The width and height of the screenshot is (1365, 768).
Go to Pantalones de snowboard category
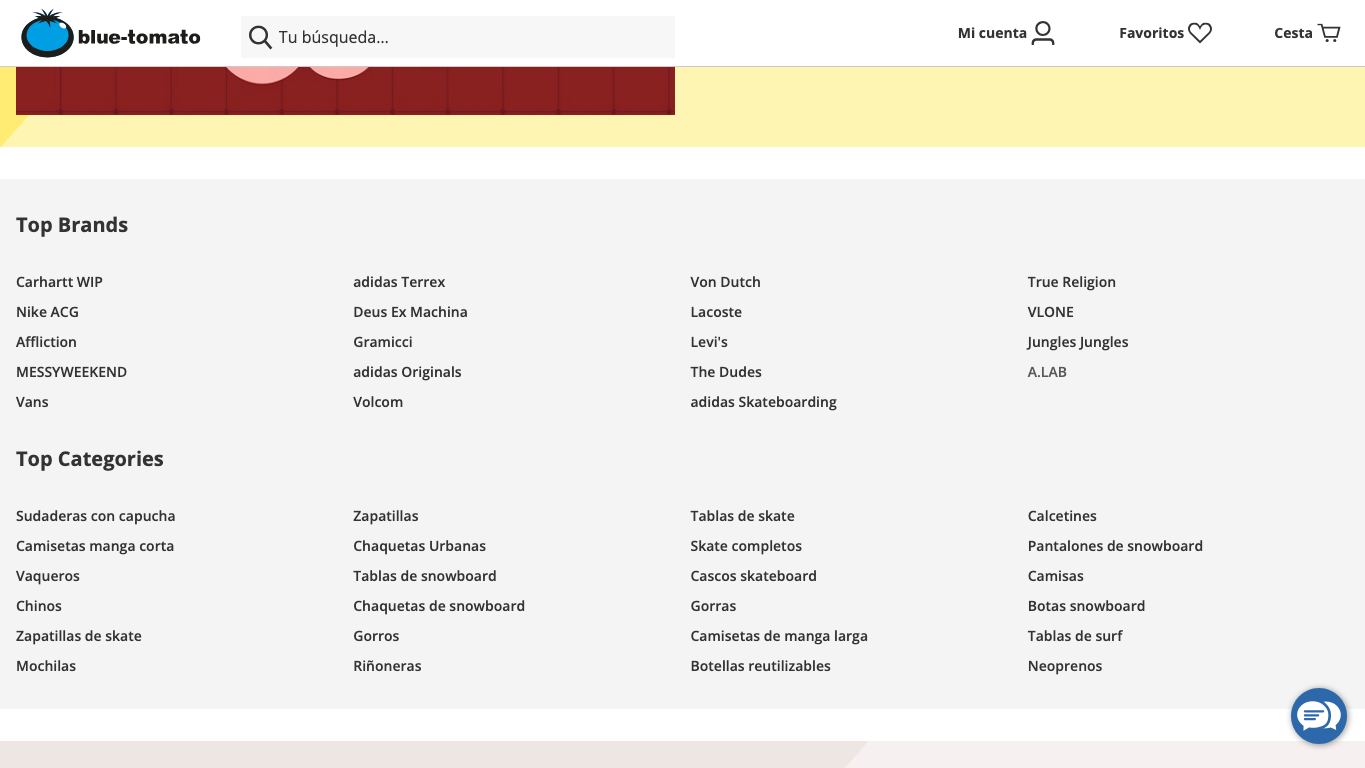click(x=1115, y=546)
